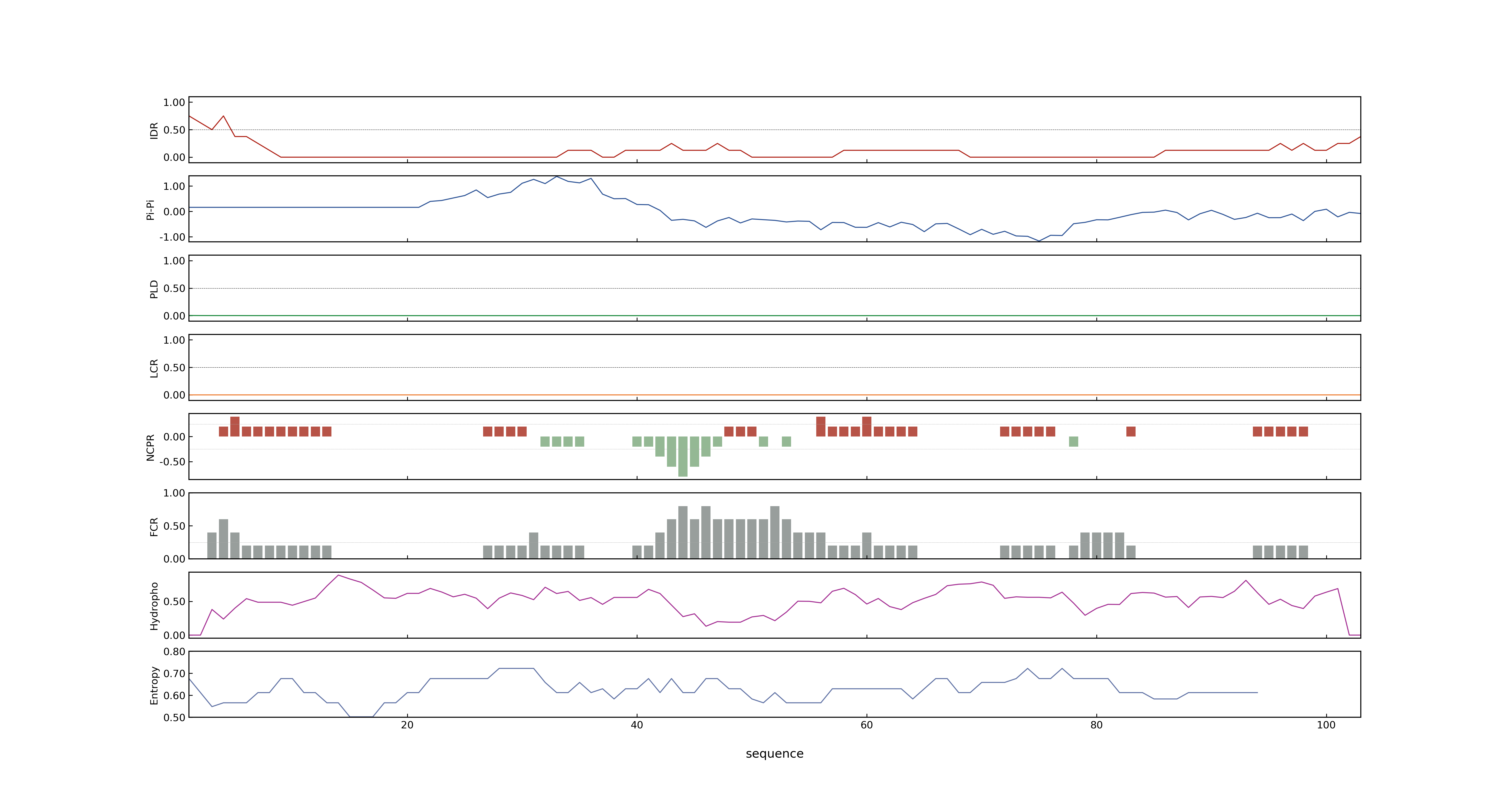Select the x-axis tick label 80
The image size is (1512, 806).
click(x=1096, y=725)
